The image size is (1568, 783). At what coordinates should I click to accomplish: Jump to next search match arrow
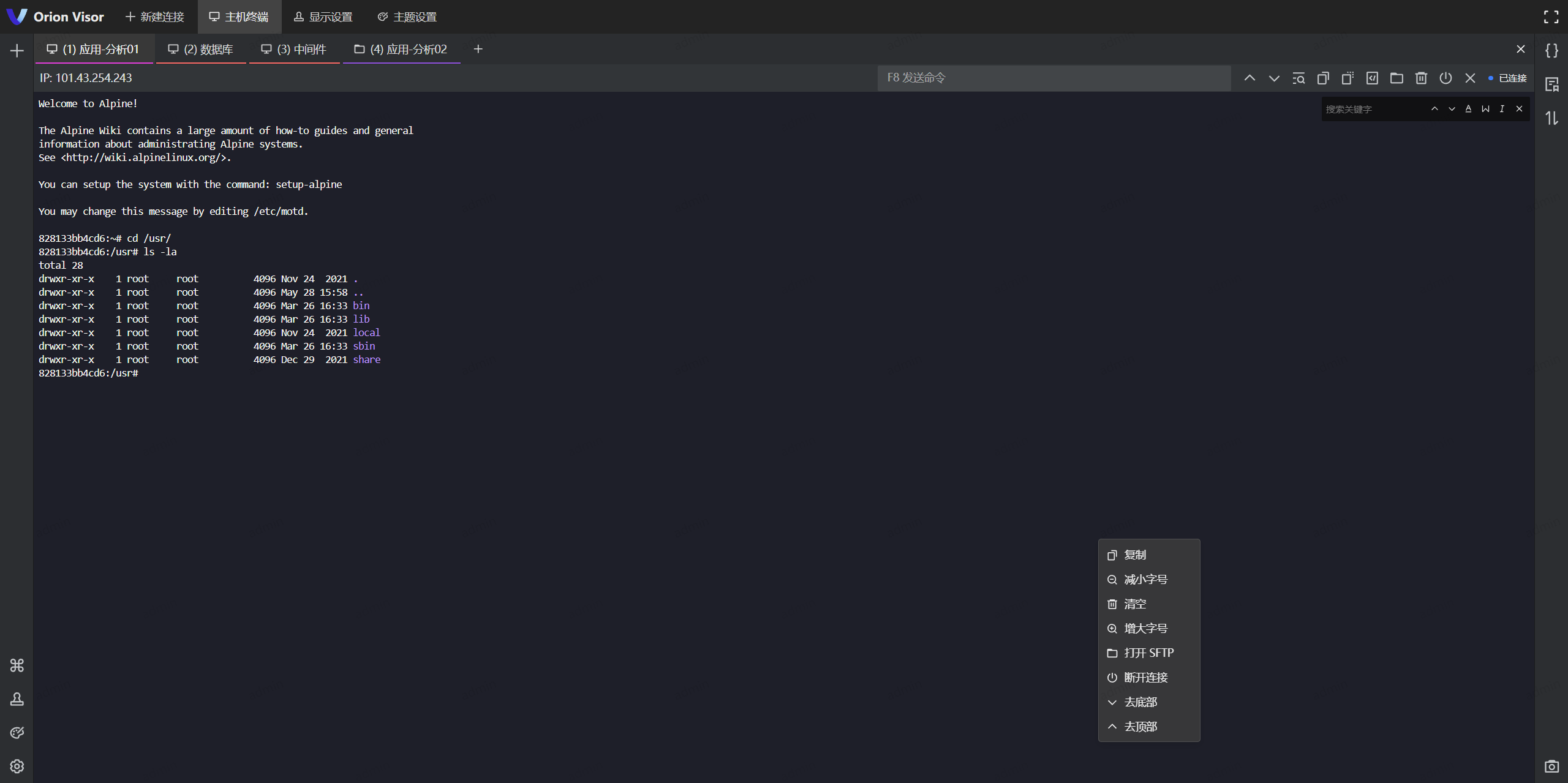(x=1452, y=109)
